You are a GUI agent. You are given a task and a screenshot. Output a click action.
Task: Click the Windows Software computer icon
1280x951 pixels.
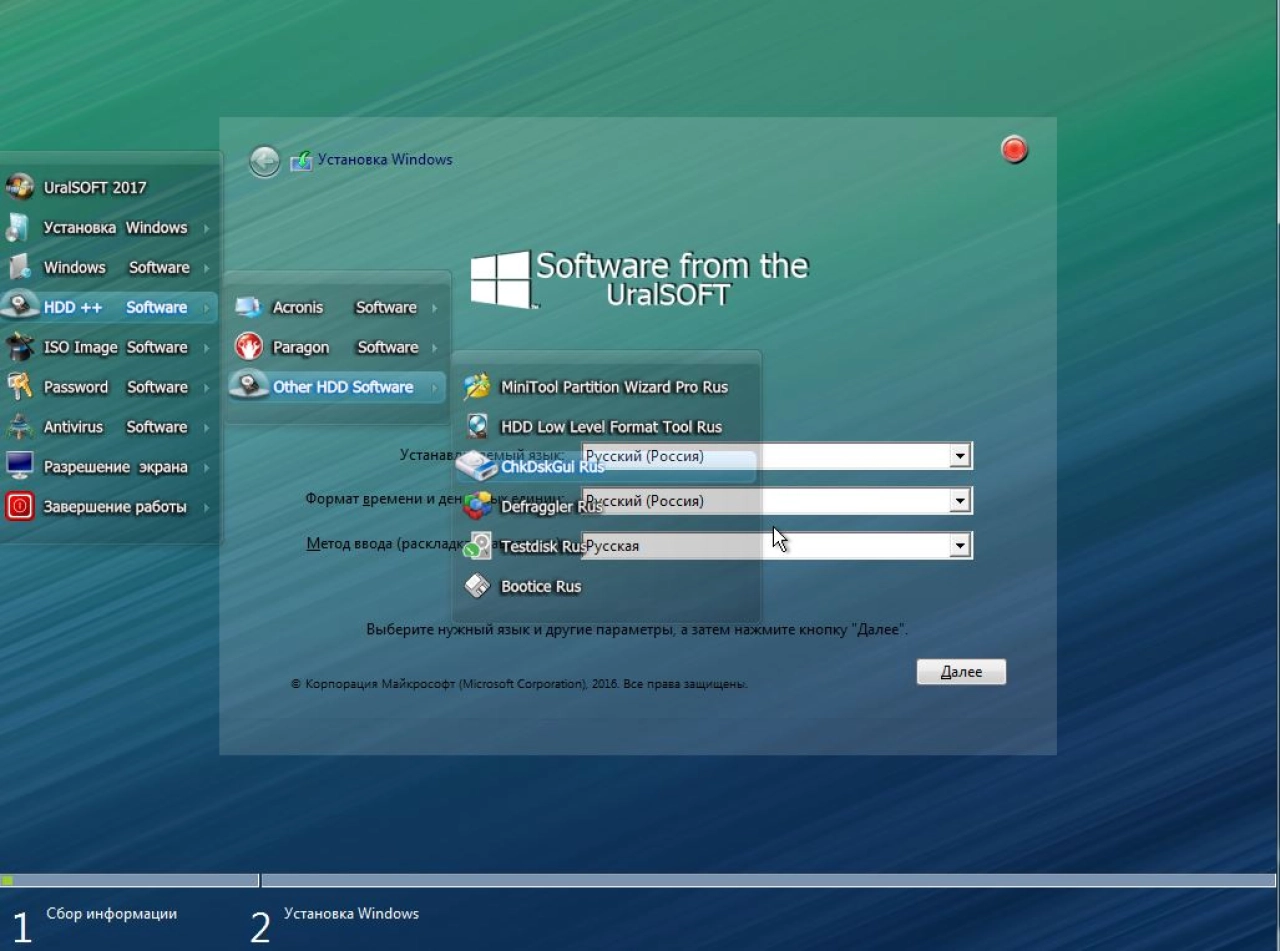(x=19, y=267)
